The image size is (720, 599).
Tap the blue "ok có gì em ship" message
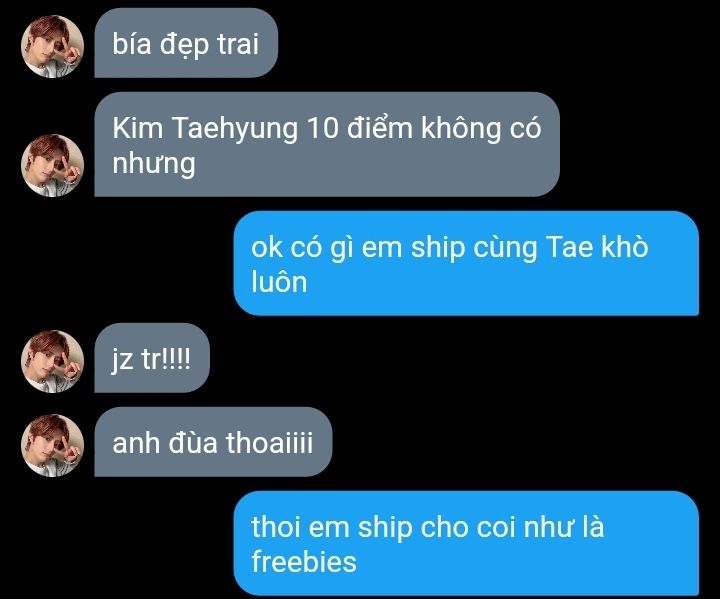pos(466,263)
